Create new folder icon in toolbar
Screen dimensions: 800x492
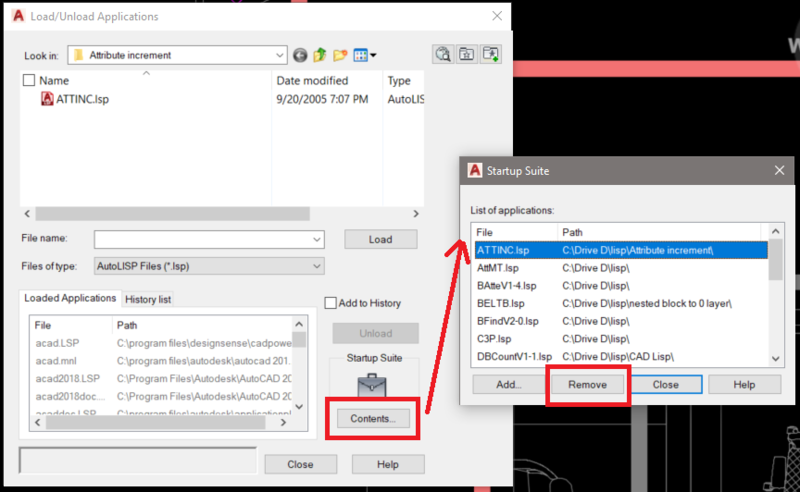(340, 55)
